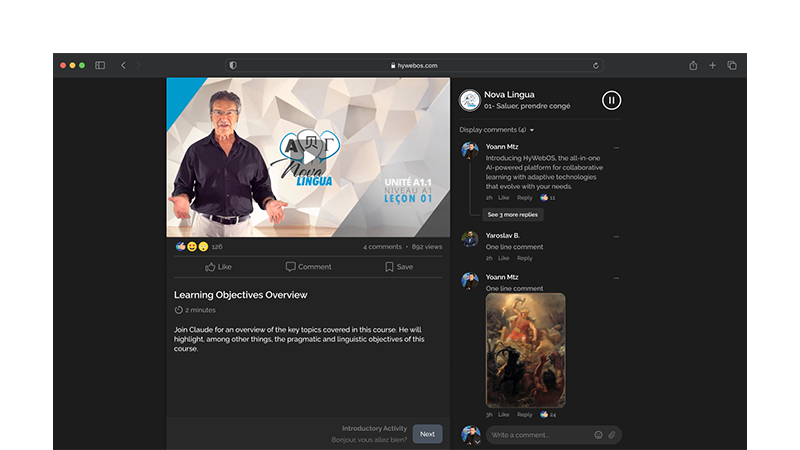Like the video post

(x=218, y=267)
